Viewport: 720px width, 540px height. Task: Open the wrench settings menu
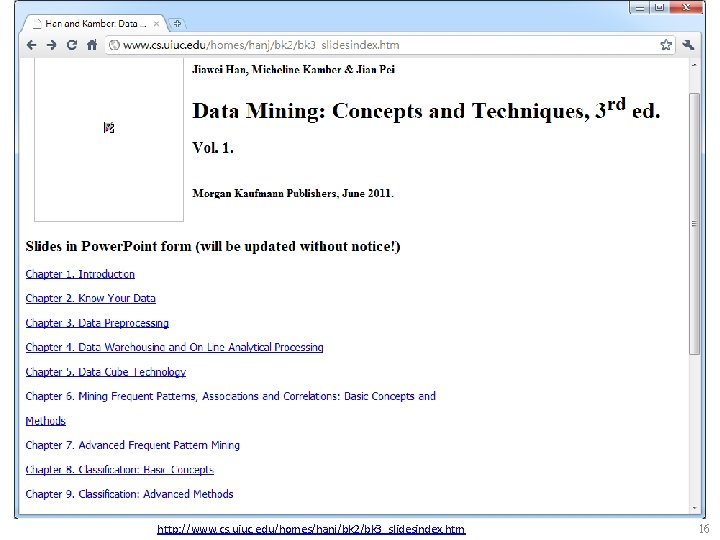tap(688, 45)
